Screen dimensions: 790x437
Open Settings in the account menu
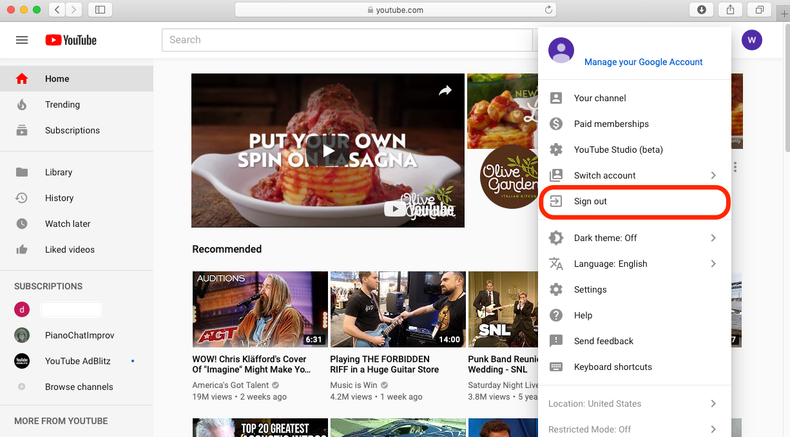(590, 290)
